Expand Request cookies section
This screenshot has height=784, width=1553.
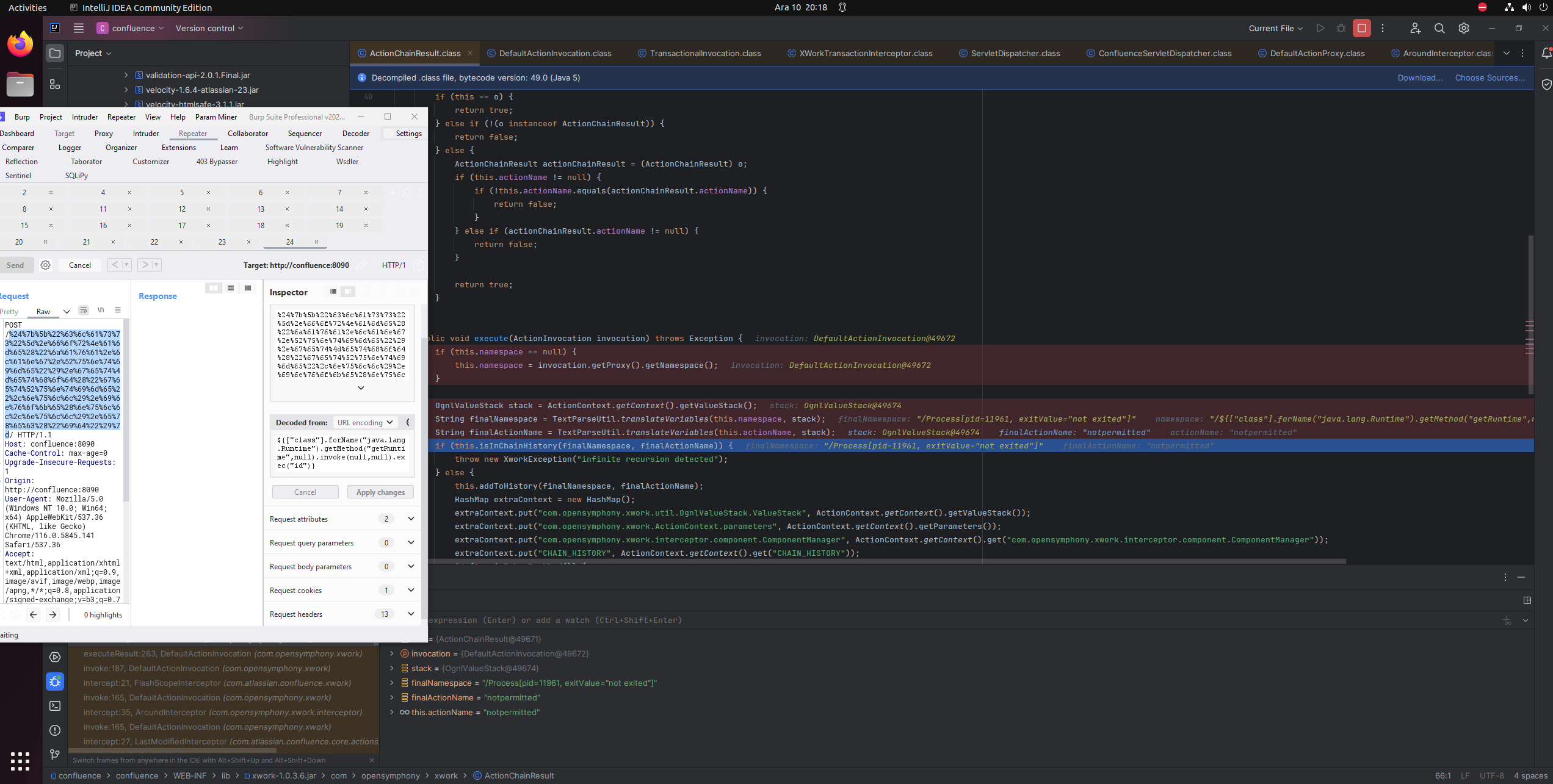tap(411, 590)
